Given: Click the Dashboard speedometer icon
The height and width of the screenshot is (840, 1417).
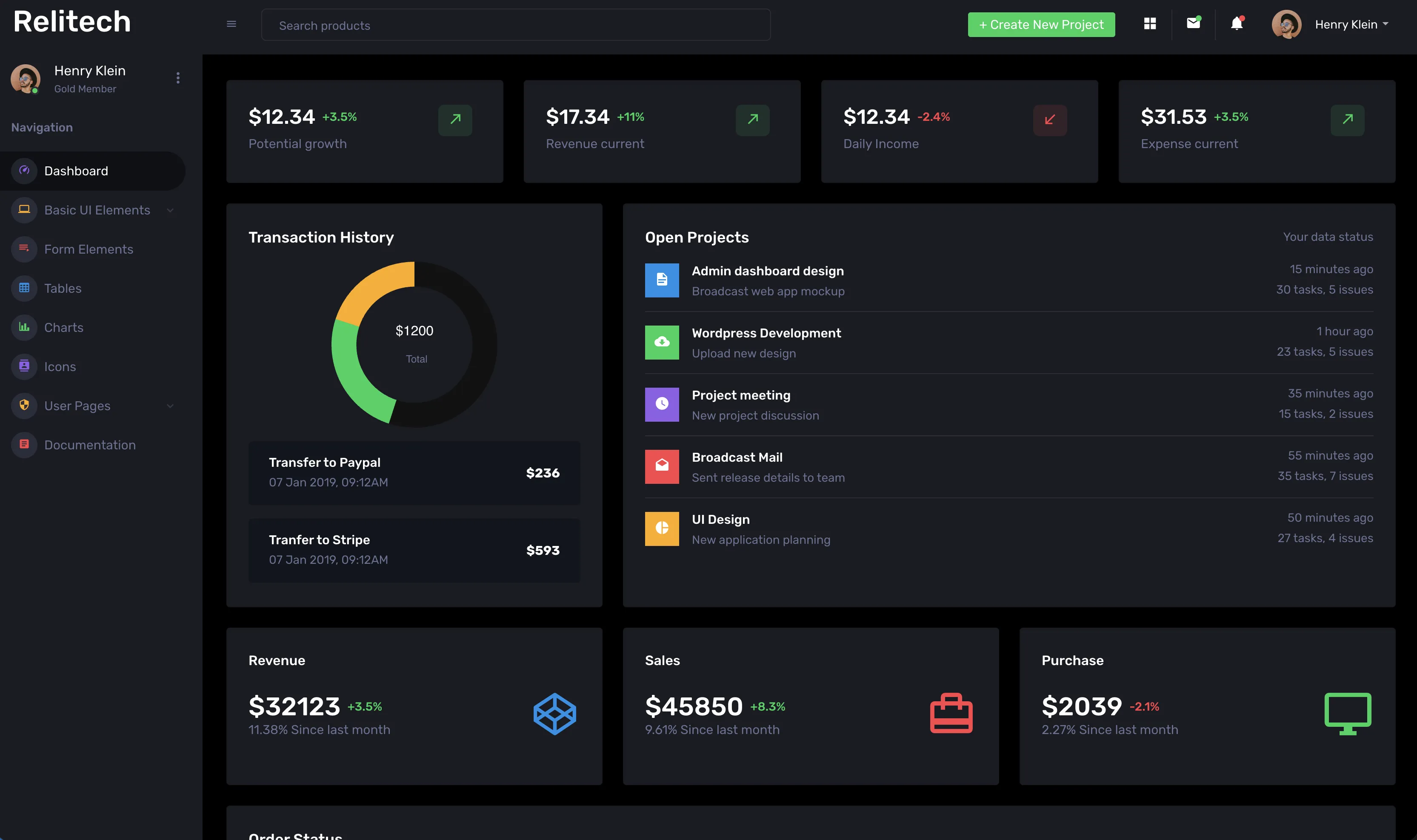Looking at the screenshot, I should (x=24, y=170).
